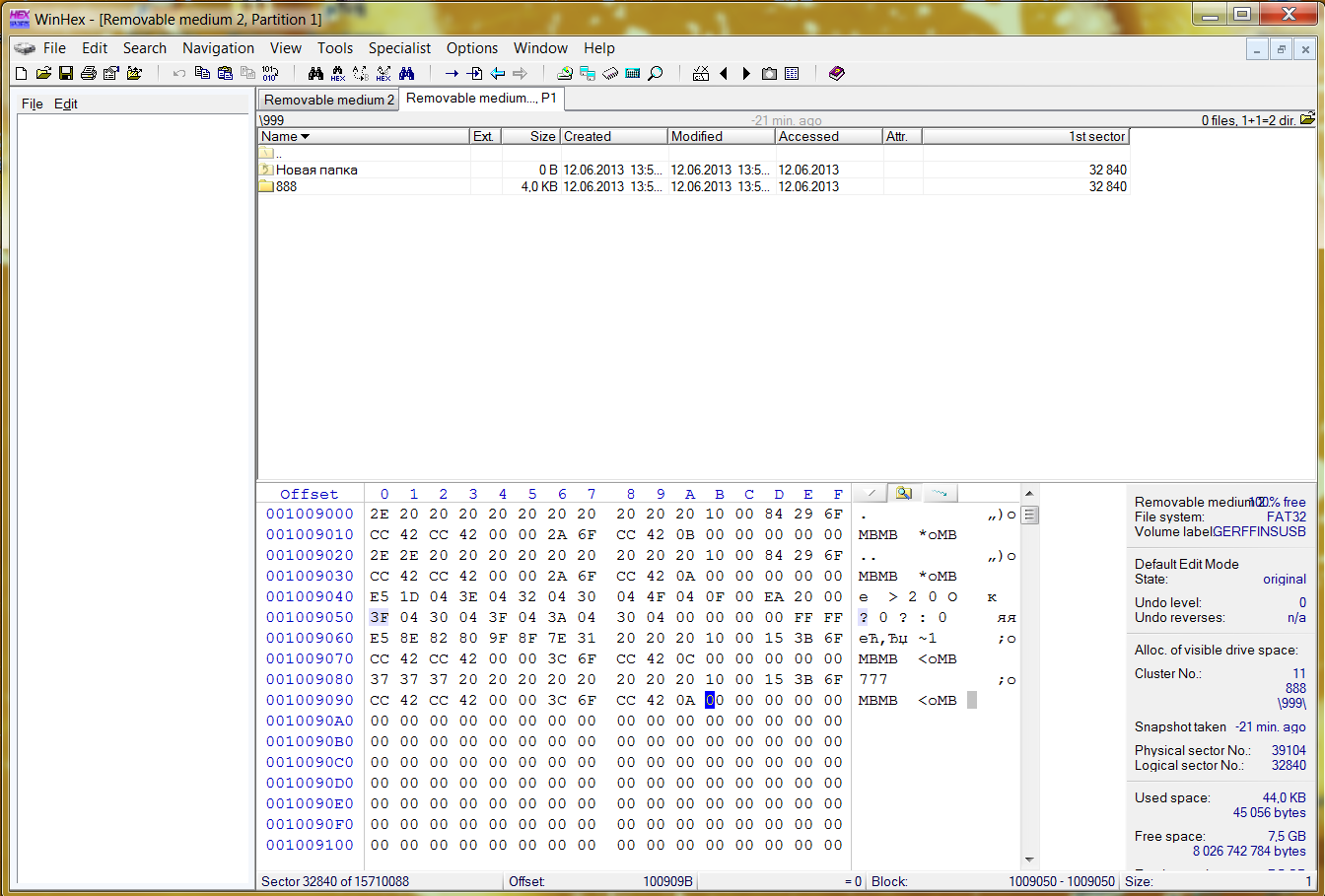Click the Open file folder icon
Image resolution: width=1325 pixels, height=896 pixels.
point(43,73)
